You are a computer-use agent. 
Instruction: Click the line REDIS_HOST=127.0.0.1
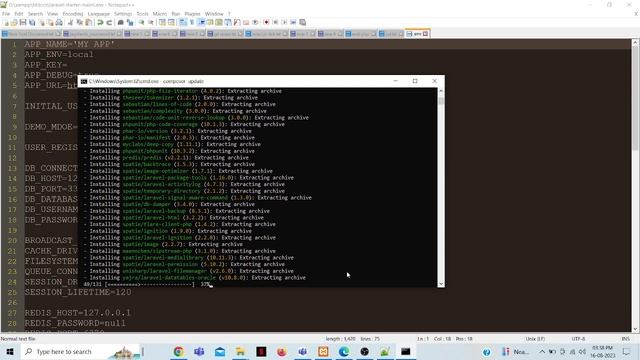pyautogui.click(x=78, y=313)
